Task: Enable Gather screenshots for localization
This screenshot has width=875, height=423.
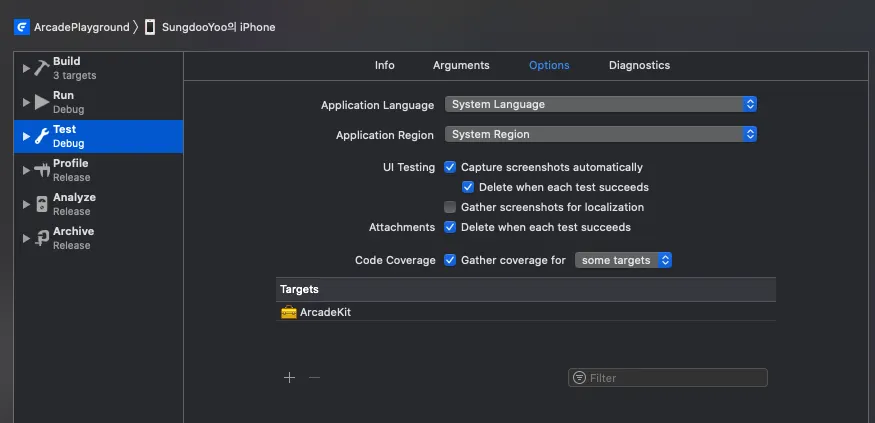Action: click(450, 207)
